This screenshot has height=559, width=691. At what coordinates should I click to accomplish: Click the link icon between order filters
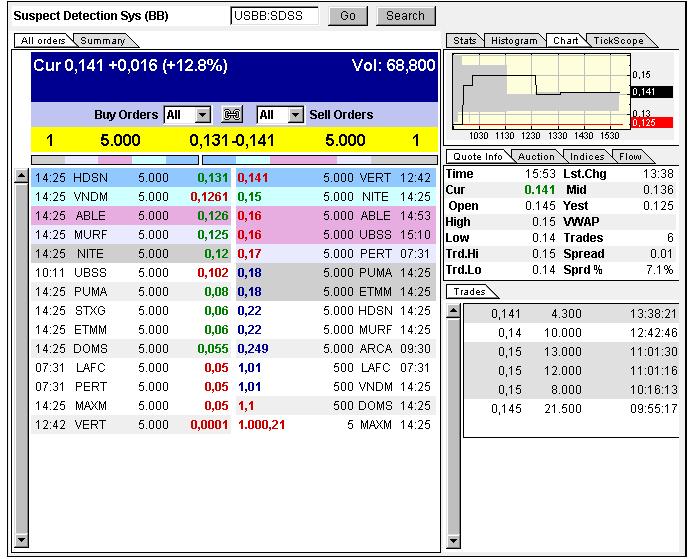pyautogui.click(x=234, y=115)
